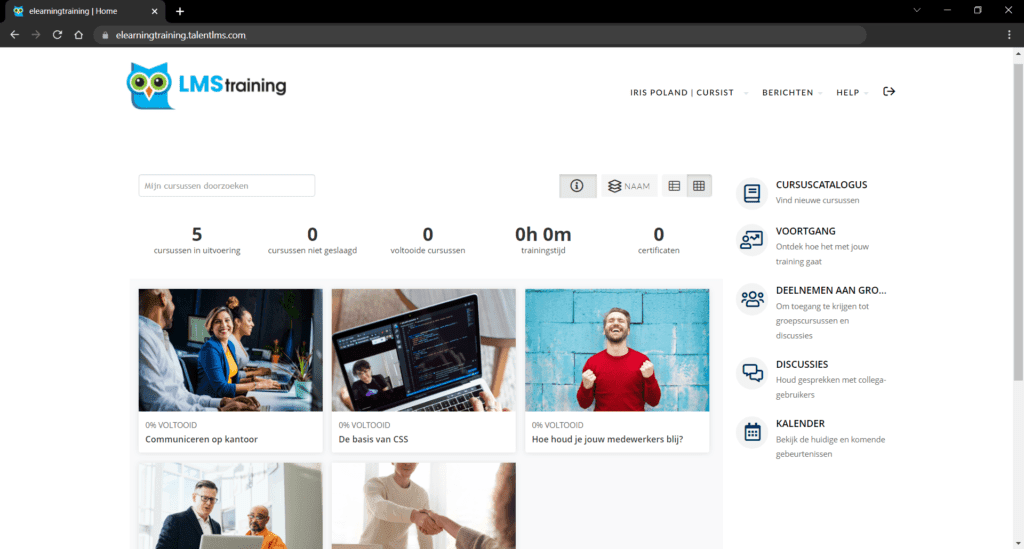This screenshot has height=549, width=1024.
Task: Open the browser three-dot menu
Action: (x=1009, y=35)
